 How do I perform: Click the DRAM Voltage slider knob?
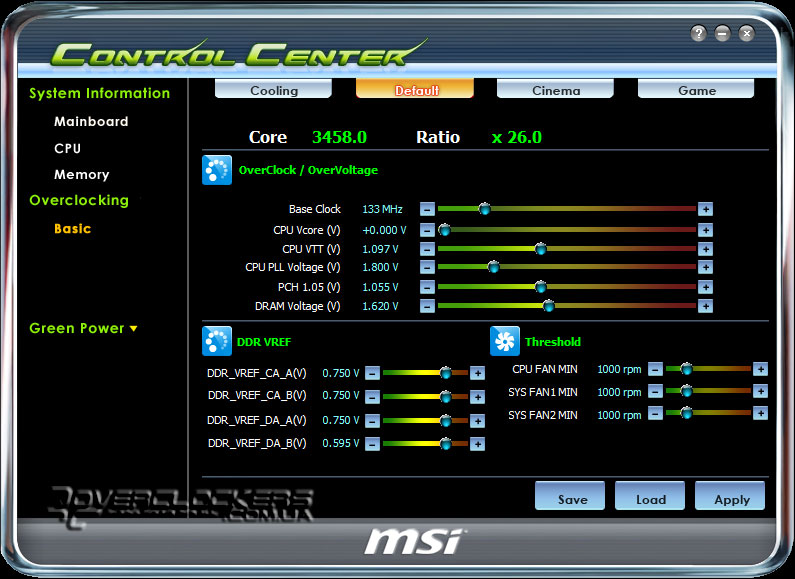(x=548, y=306)
